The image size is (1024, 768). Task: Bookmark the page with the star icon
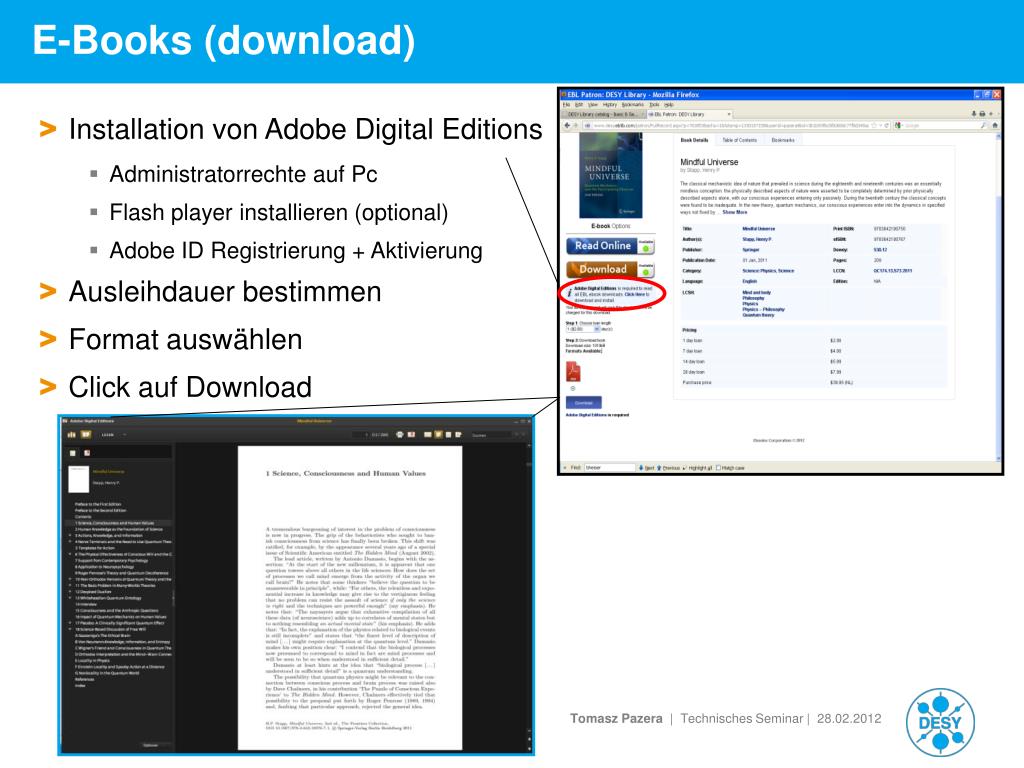click(873, 125)
